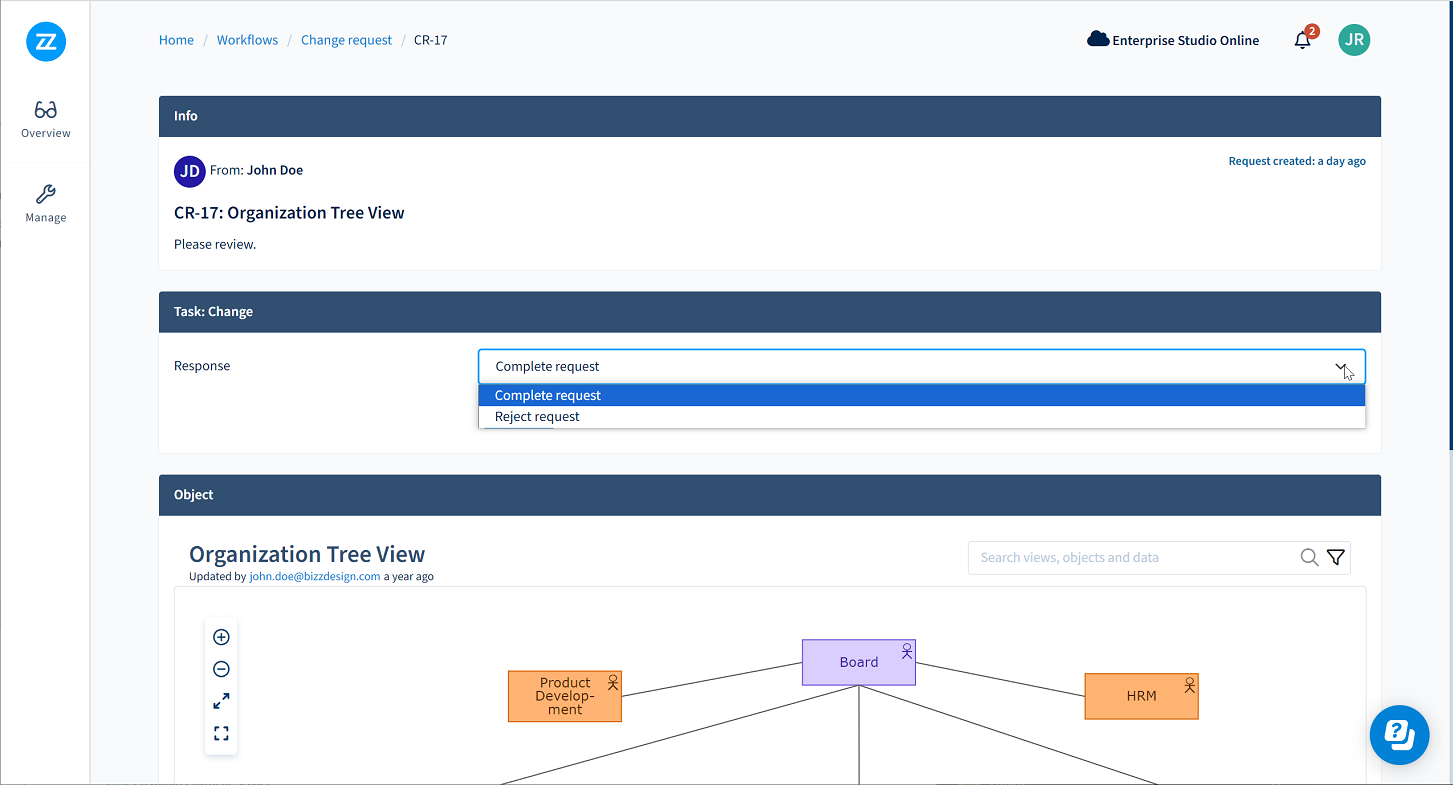Open the Change request breadcrumb link

tap(346, 40)
